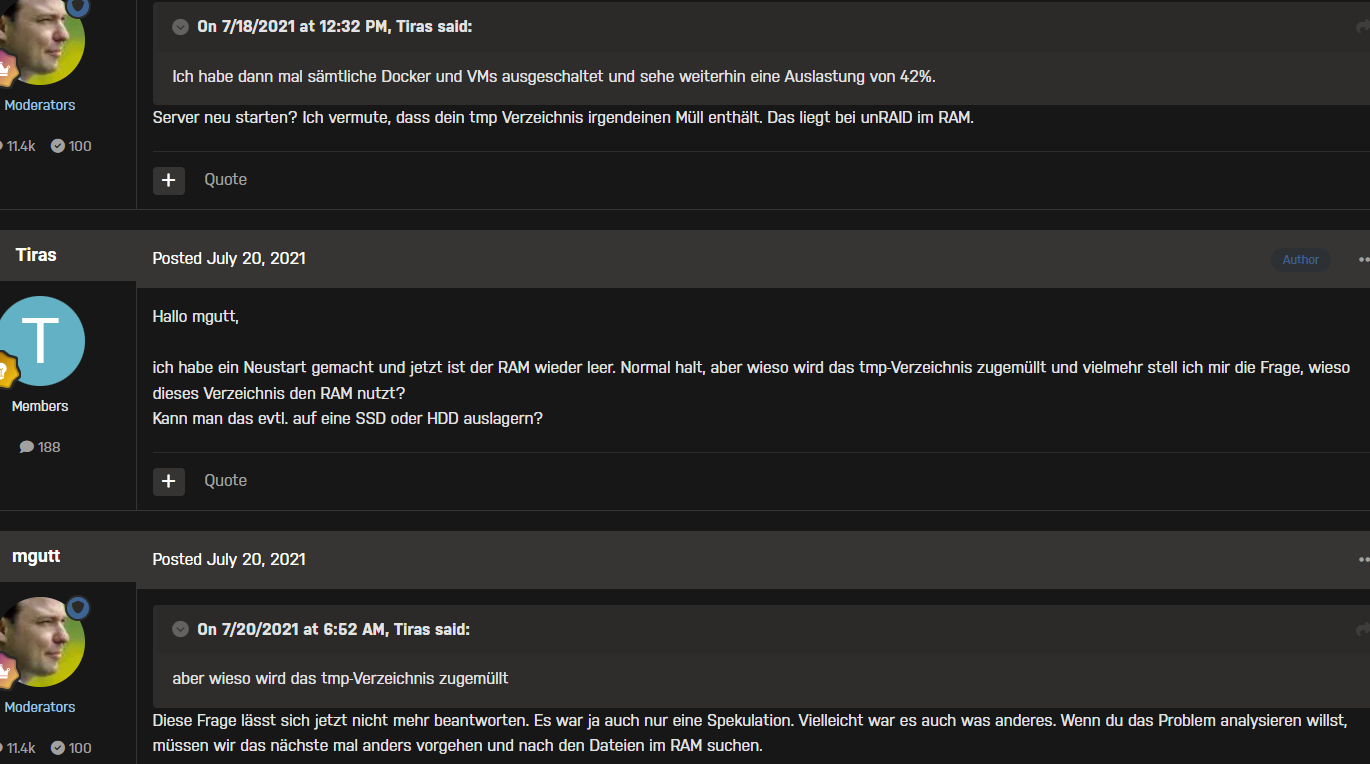Click the Author badge on Tiras's post
This screenshot has height=764, width=1370.
(1300, 260)
